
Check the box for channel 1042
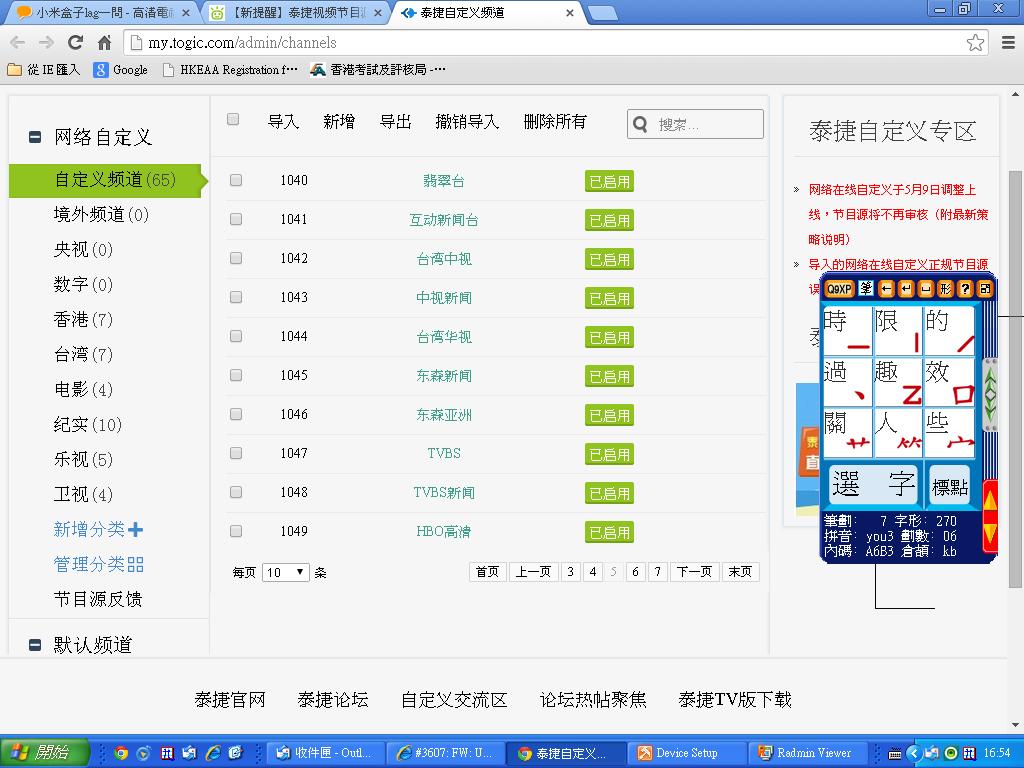point(236,259)
